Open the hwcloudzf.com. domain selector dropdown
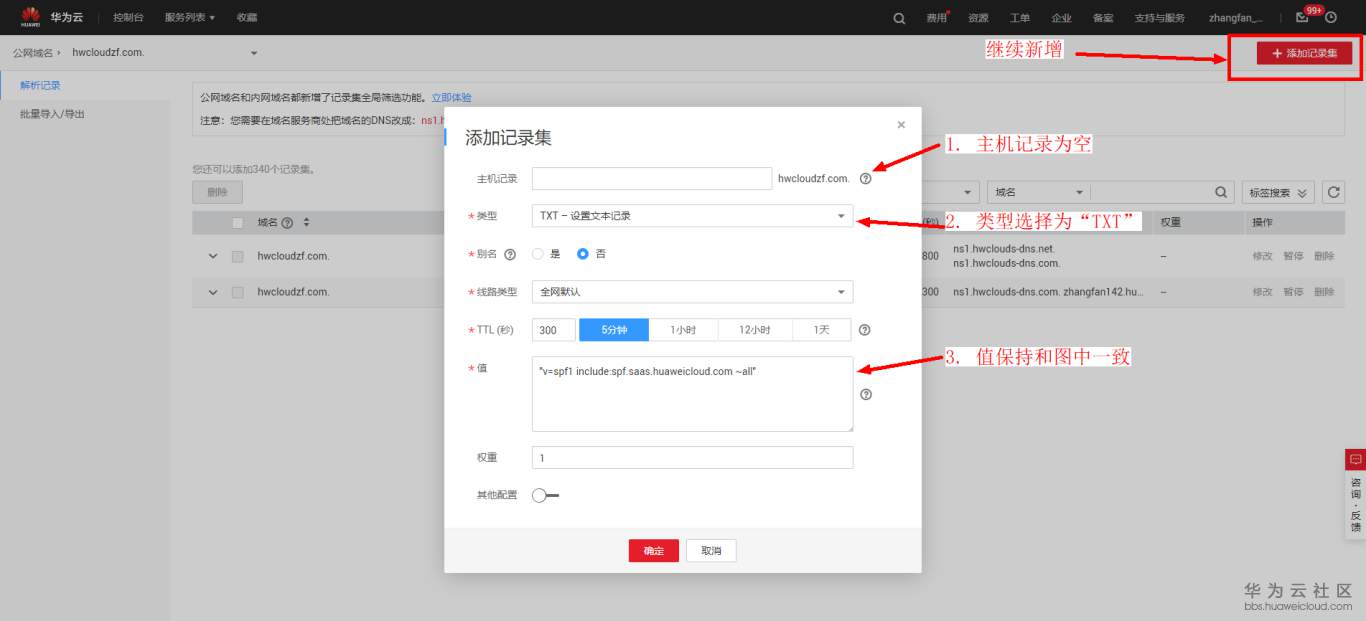 [x=165, y=52]
